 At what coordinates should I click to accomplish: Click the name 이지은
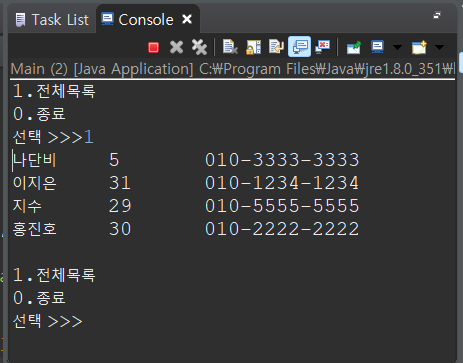tap(35, 183)
